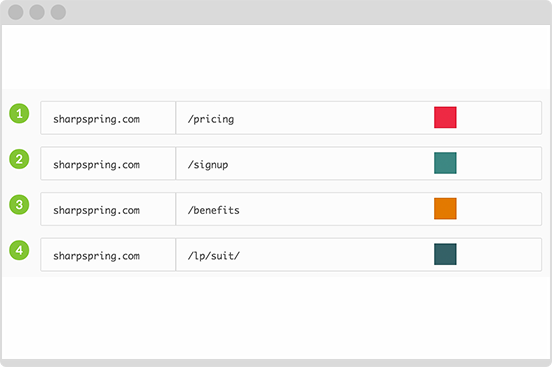Click the /pricing path field

tap(359, 118)
